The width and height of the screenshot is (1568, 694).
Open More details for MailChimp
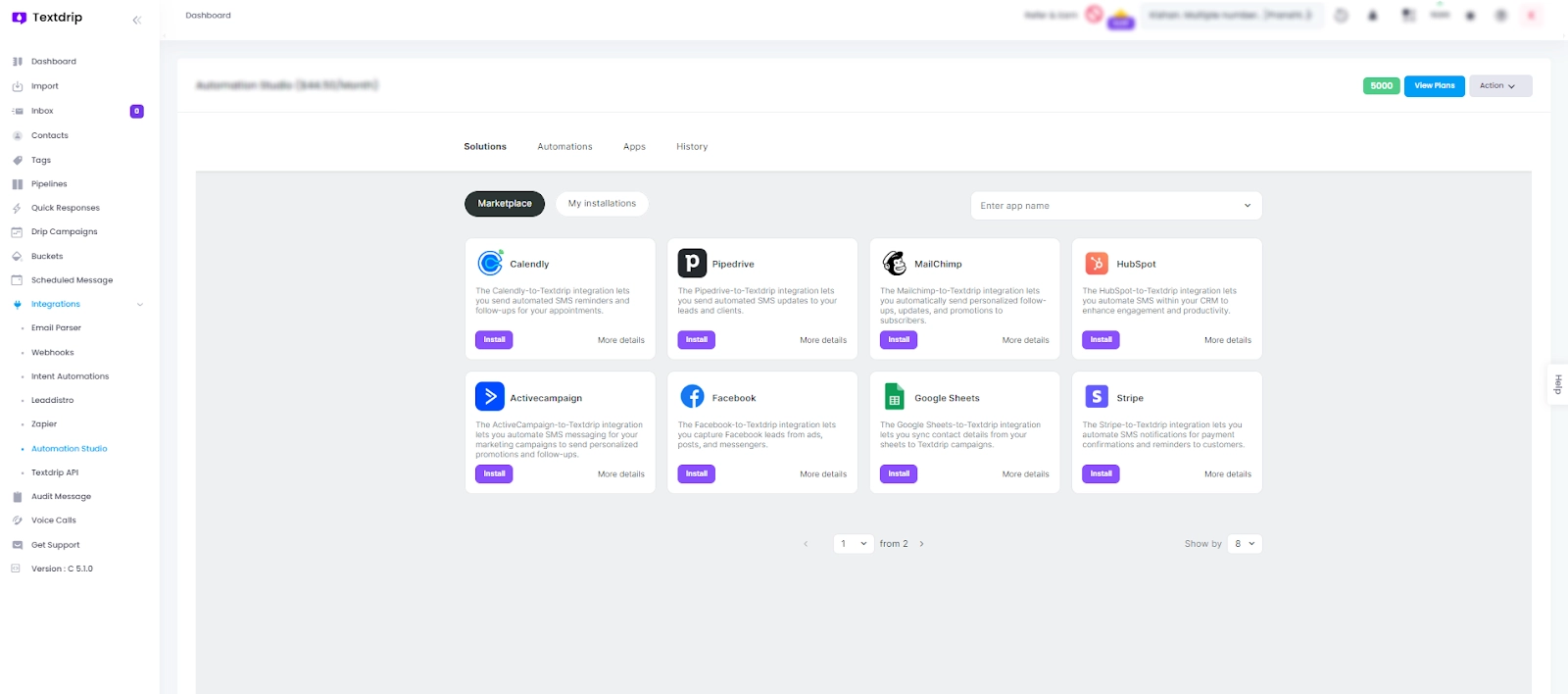pyautogui.click(x=1025, y=340)
